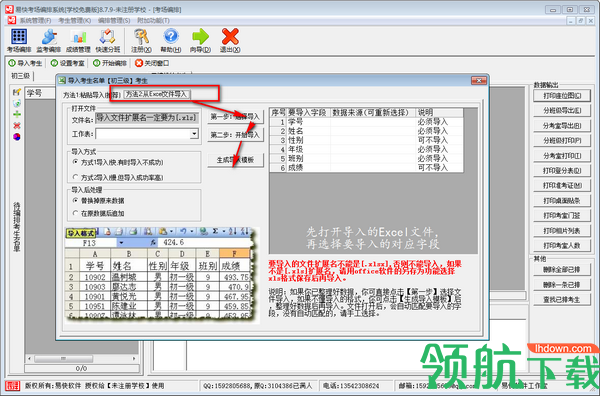Screen dimensions: 600x396
Task: Click the red 注册 badge in status bar
Action: pyautogui.click(x=13, y=386)
